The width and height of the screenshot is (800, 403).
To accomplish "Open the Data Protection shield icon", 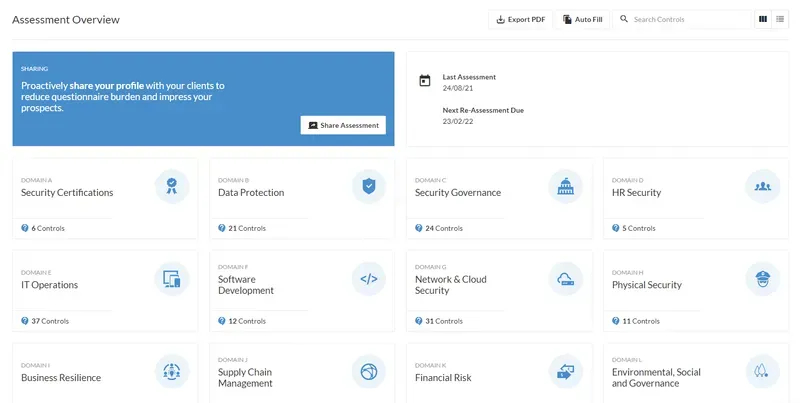I will [369, 187].
